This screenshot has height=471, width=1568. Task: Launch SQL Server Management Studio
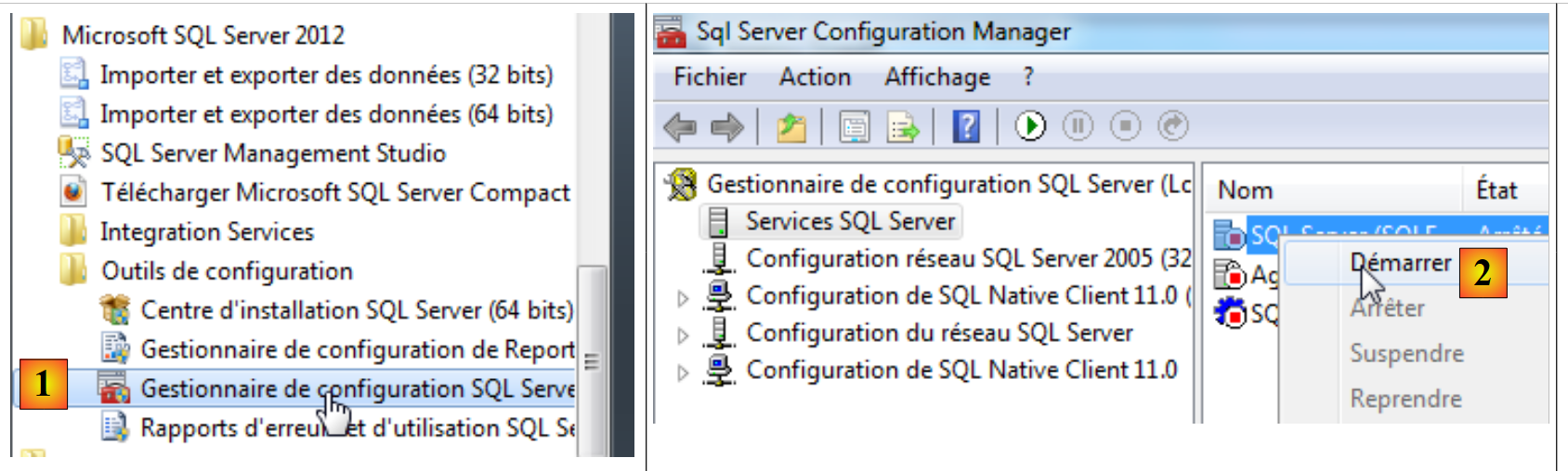272,153
